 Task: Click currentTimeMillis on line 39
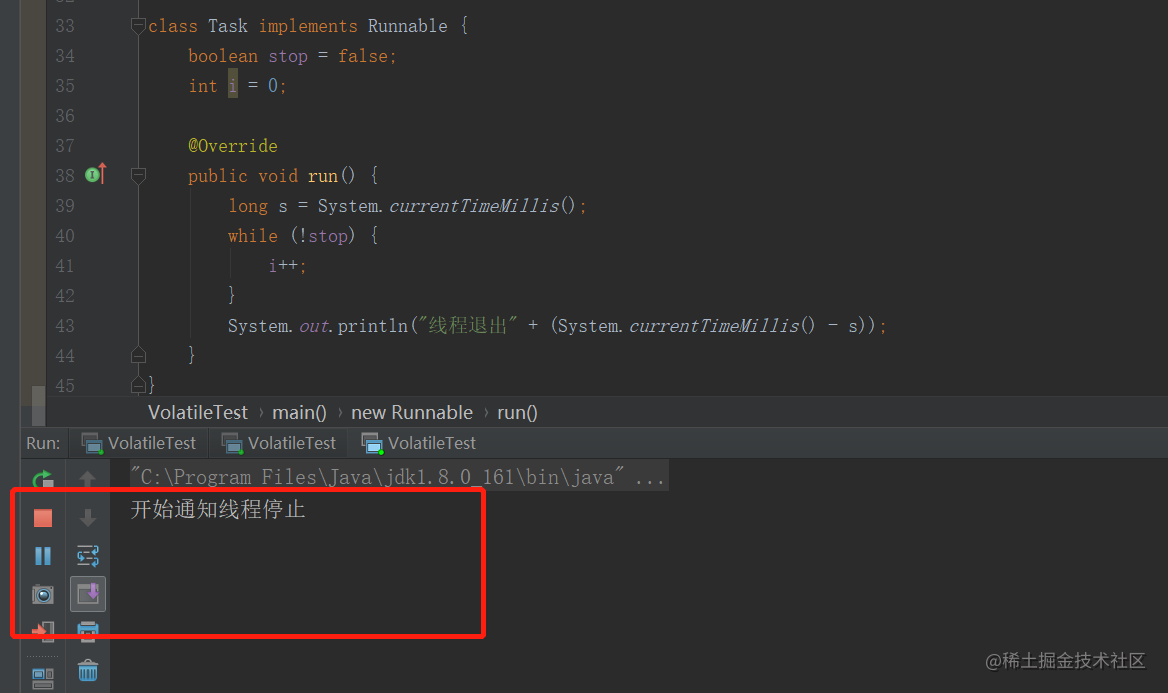click(474, 206)
